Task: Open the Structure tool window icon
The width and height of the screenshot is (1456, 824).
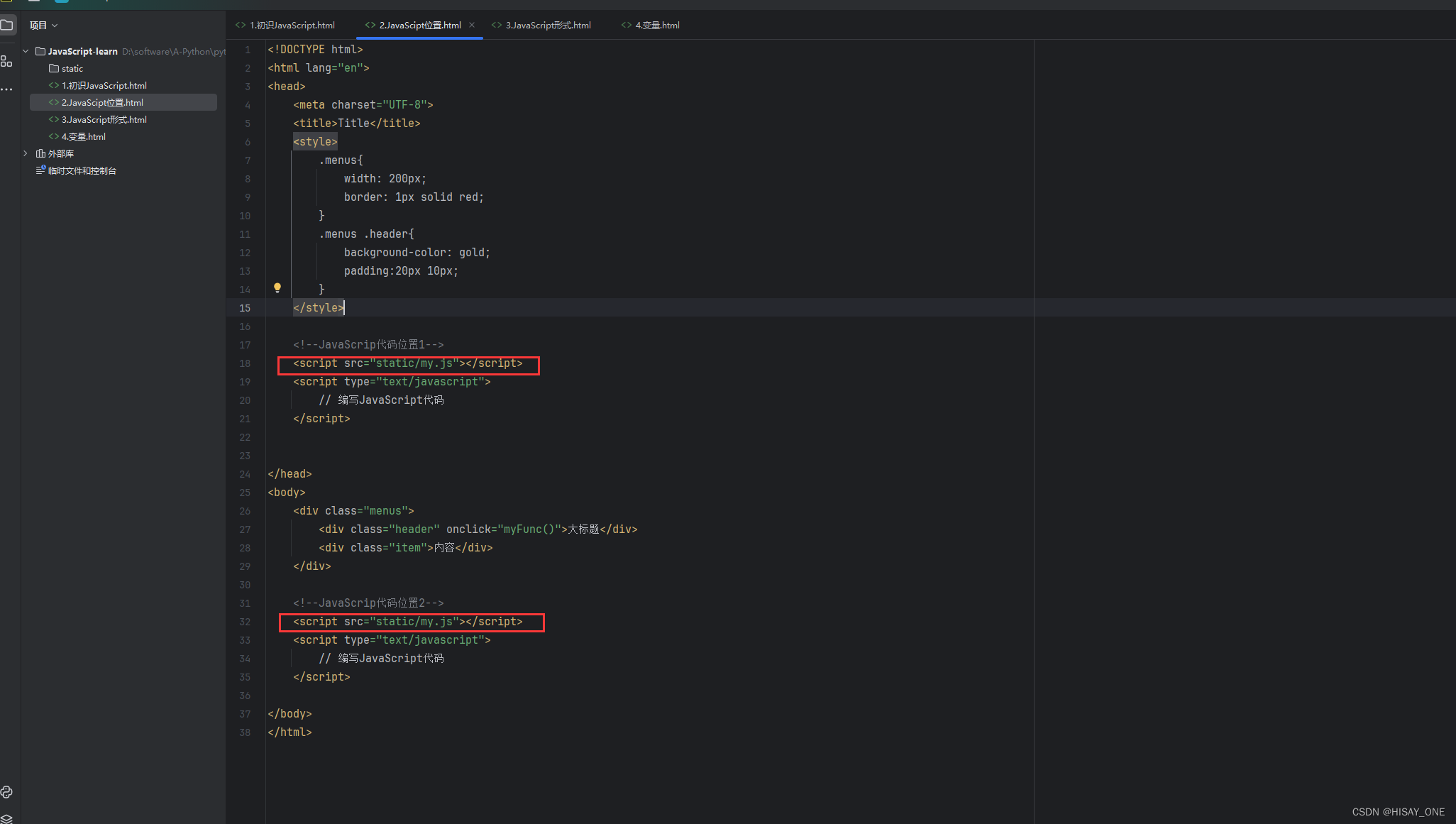Action: [6, 61]
